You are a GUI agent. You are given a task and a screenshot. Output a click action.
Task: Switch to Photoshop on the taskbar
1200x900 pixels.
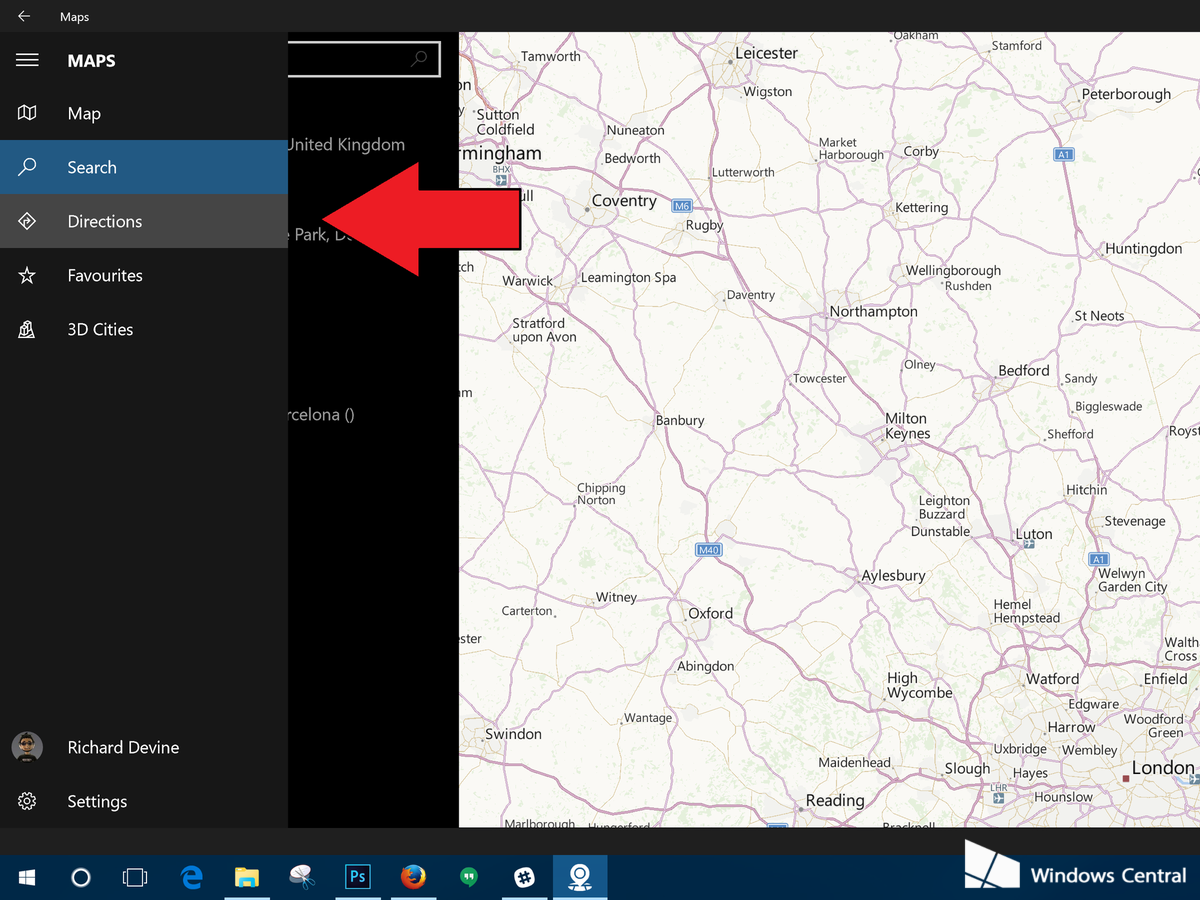pos(357,877)
